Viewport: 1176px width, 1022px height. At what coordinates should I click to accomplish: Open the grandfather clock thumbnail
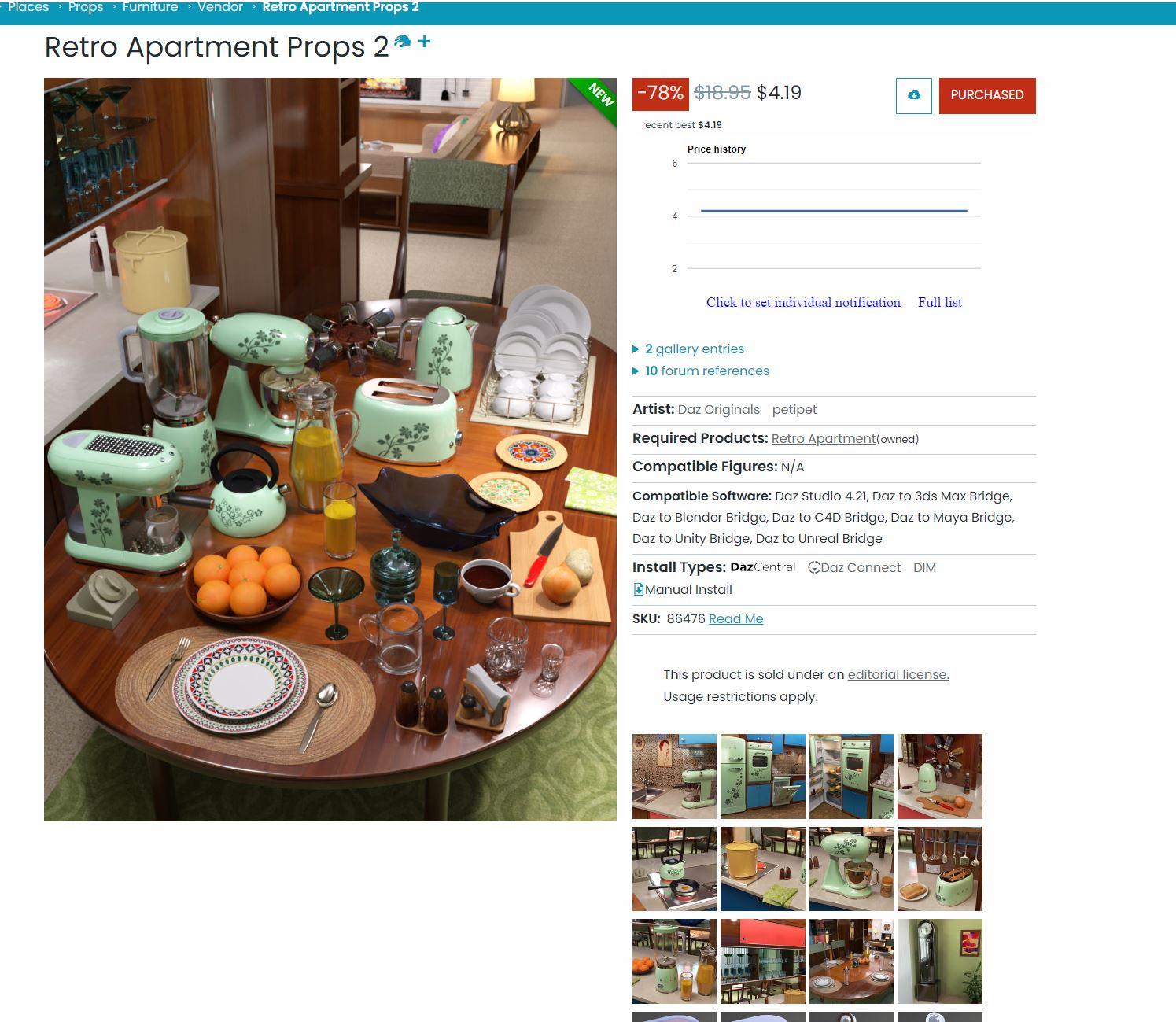[x=940, y=961]
